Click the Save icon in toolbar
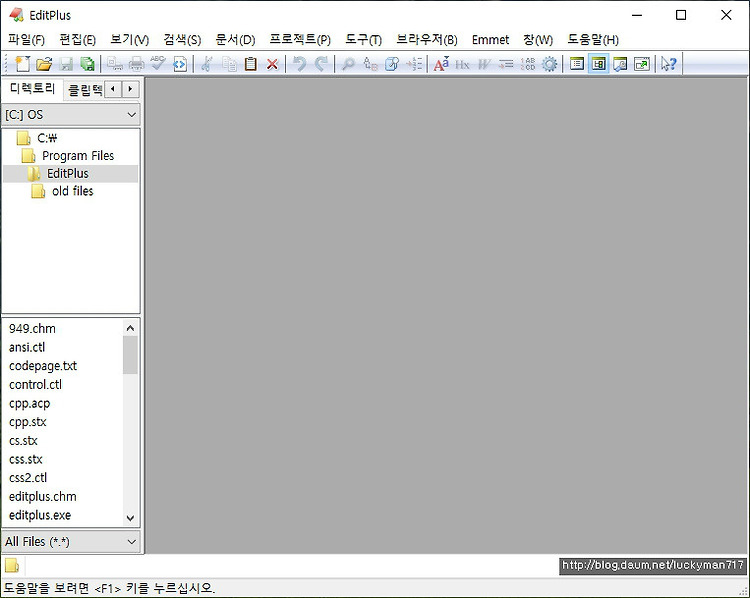750x598 pixels. (66, 64)
